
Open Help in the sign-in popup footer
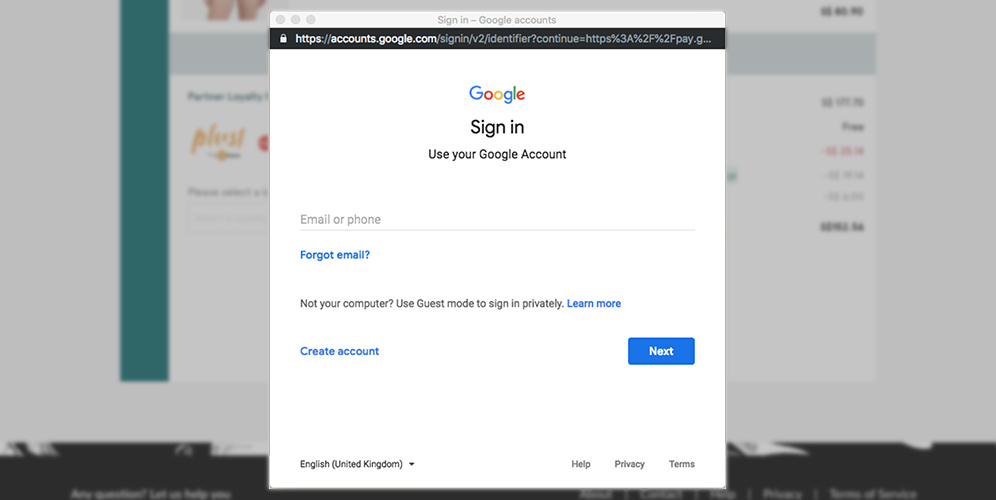point(581,464)
